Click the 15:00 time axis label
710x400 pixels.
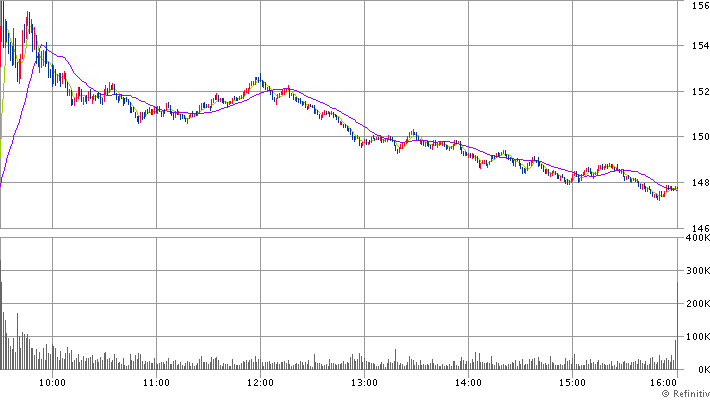click(572, 382)
